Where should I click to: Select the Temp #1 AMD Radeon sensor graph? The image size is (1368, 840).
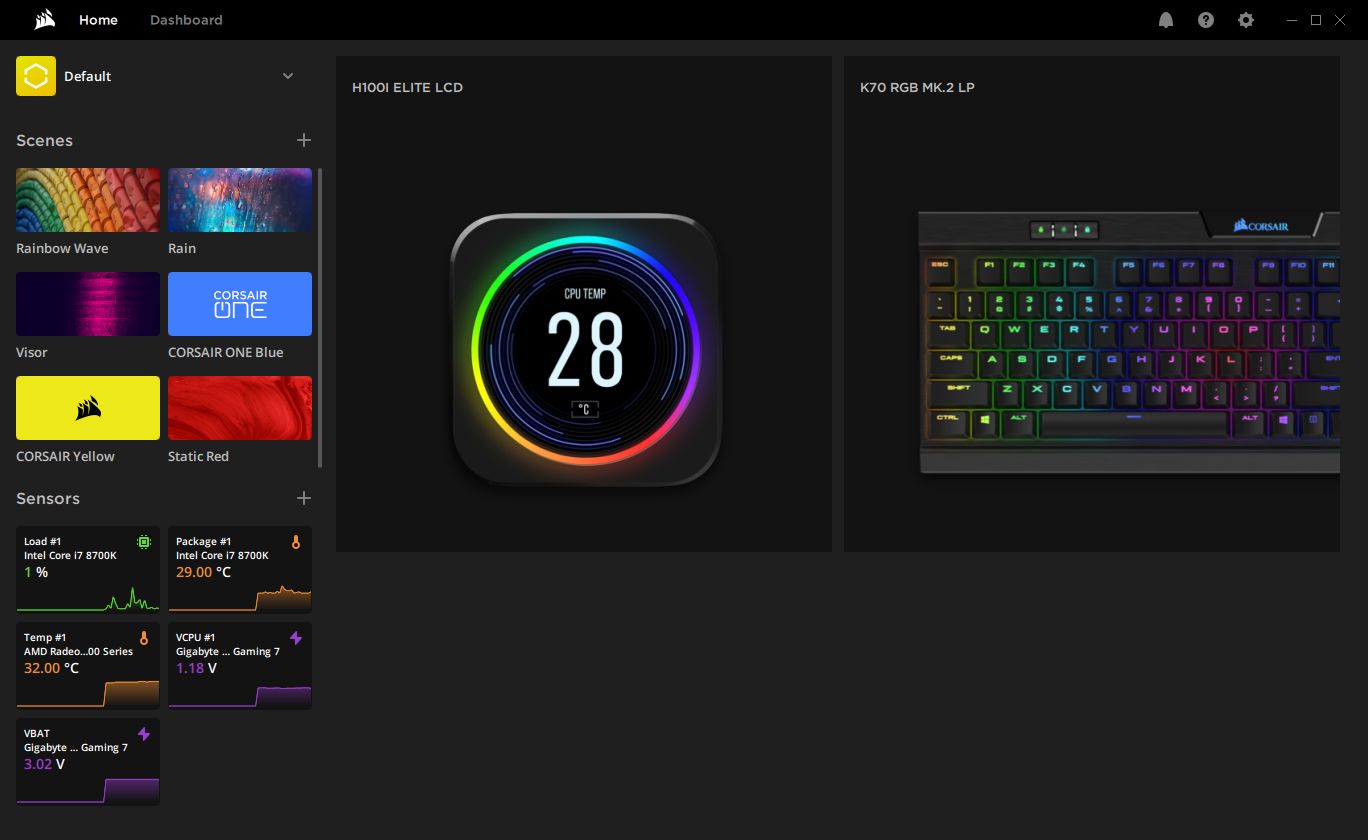(88, 694)
